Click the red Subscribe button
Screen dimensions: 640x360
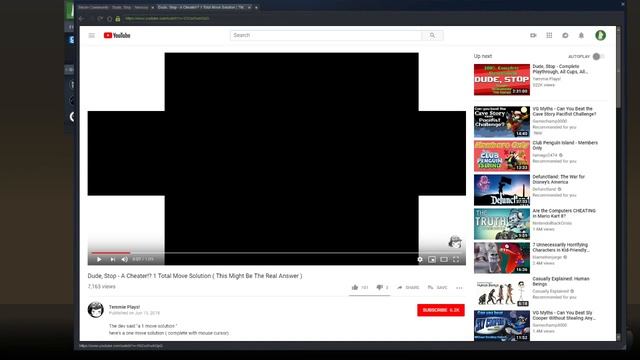[440, 310]
